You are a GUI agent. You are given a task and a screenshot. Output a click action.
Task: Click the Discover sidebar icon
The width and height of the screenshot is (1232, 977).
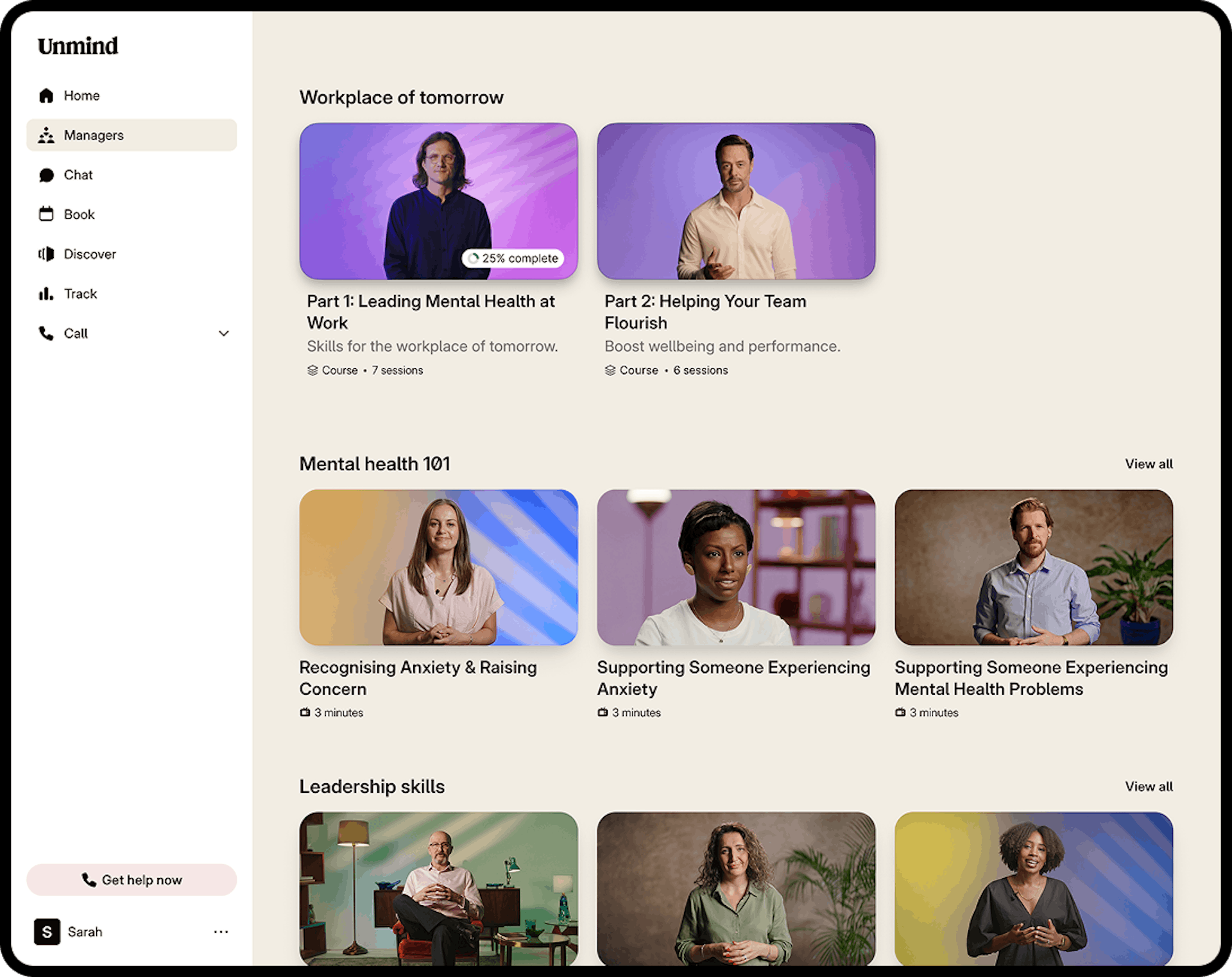[x=46, y=254]
